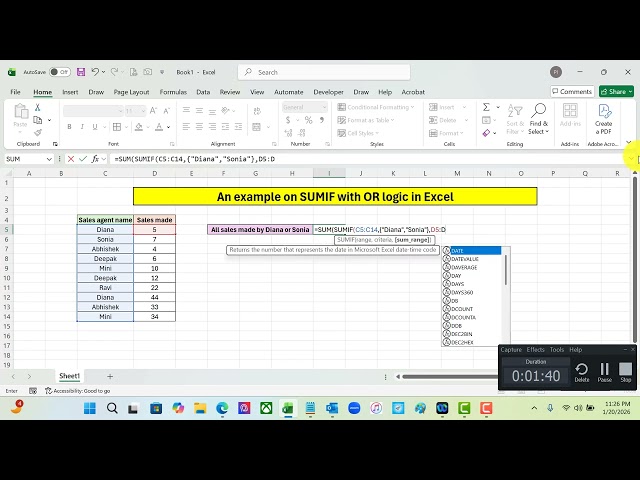Screen dimensions: 640x480
Task: Open Format as Table dropdown
Action: pos(366,120)
